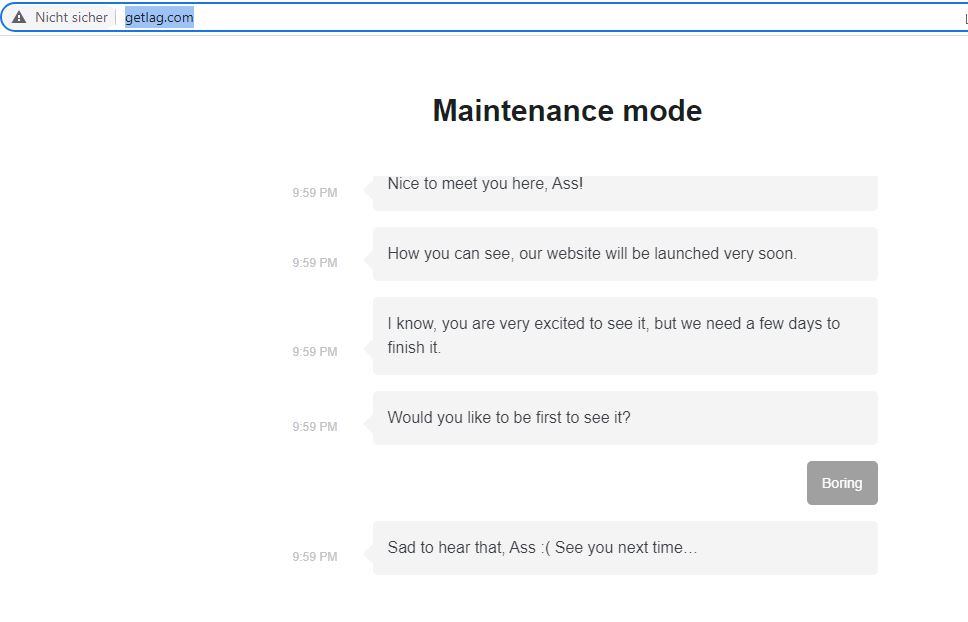Click empty space in the address bar
The image size is (968, 622).
click(556, 17)
